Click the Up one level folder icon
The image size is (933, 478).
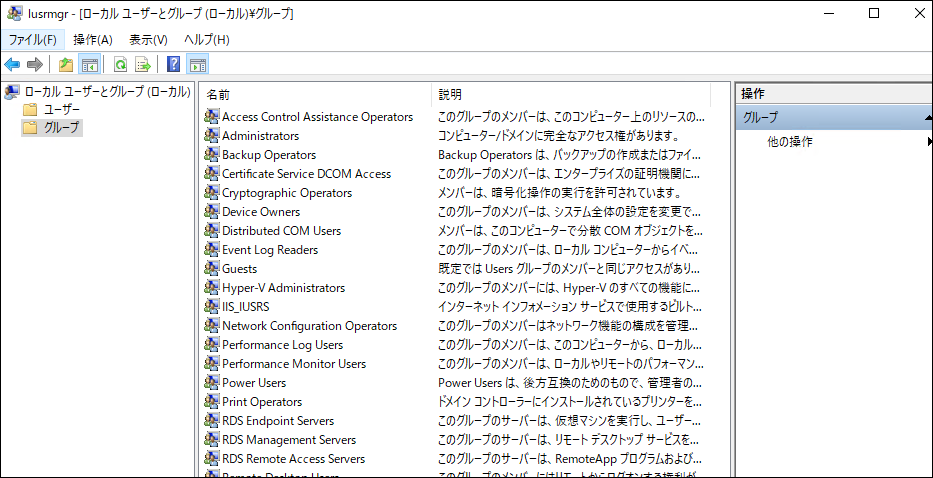coord(66,65)
